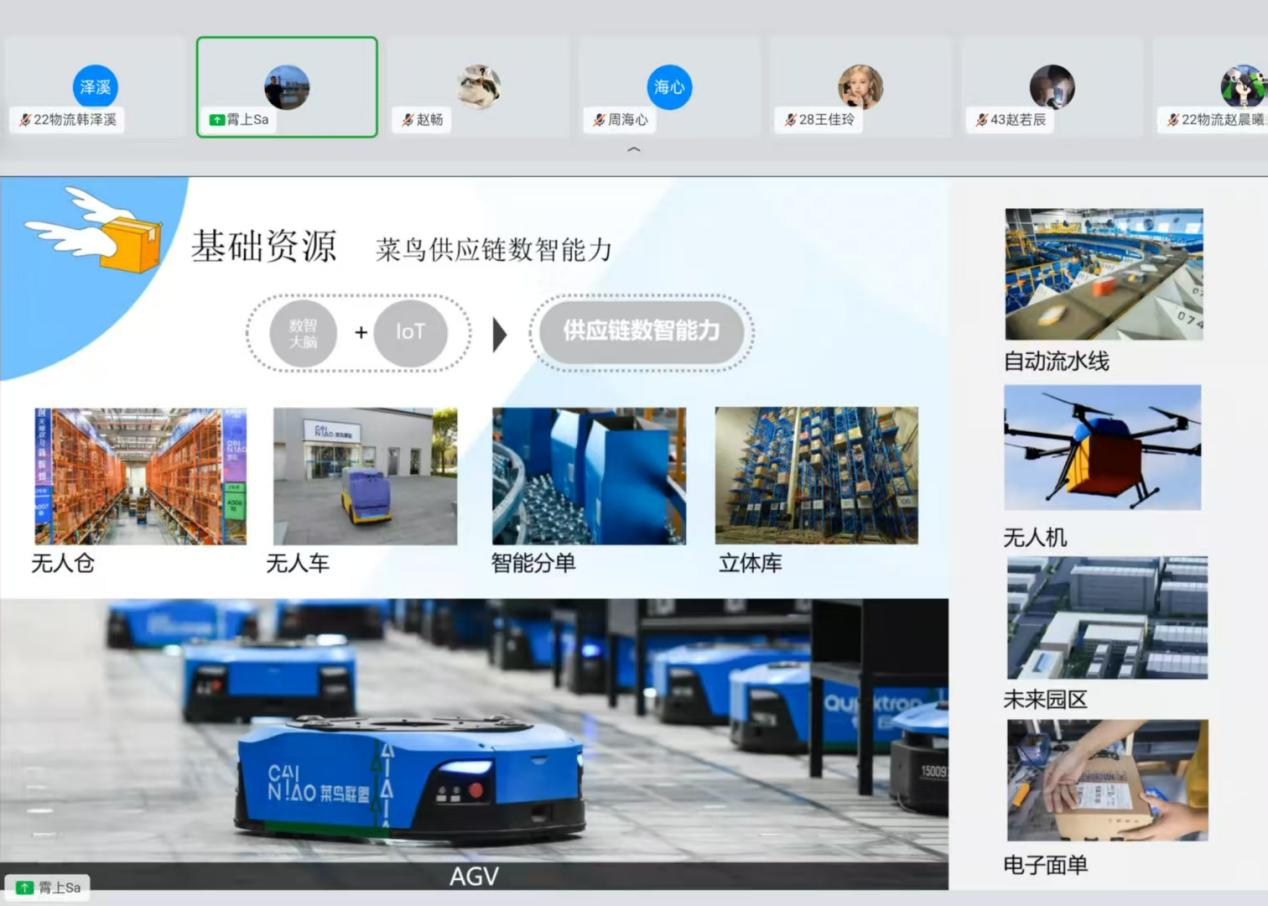Collapse the participant strip with the chevron

[x=633, y=150]
